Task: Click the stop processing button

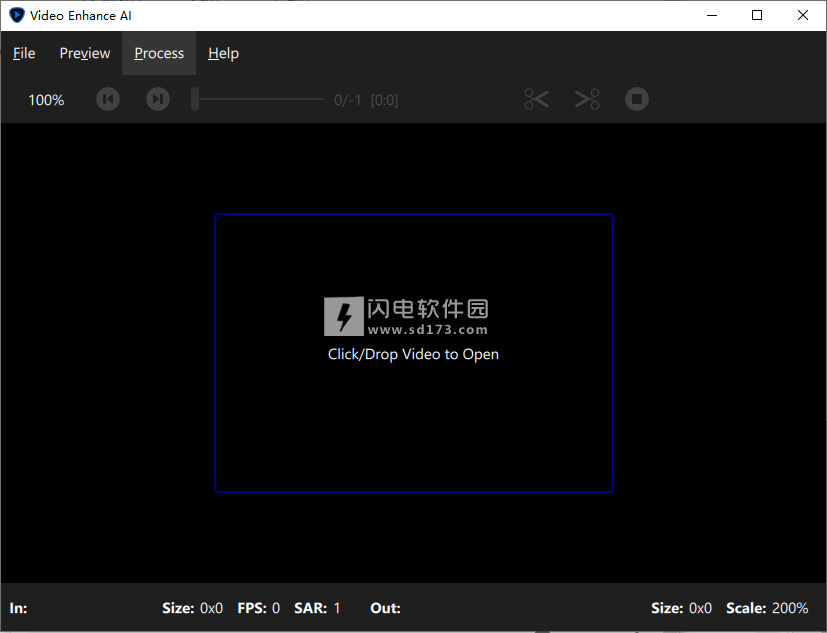Action: click(637, 99)
